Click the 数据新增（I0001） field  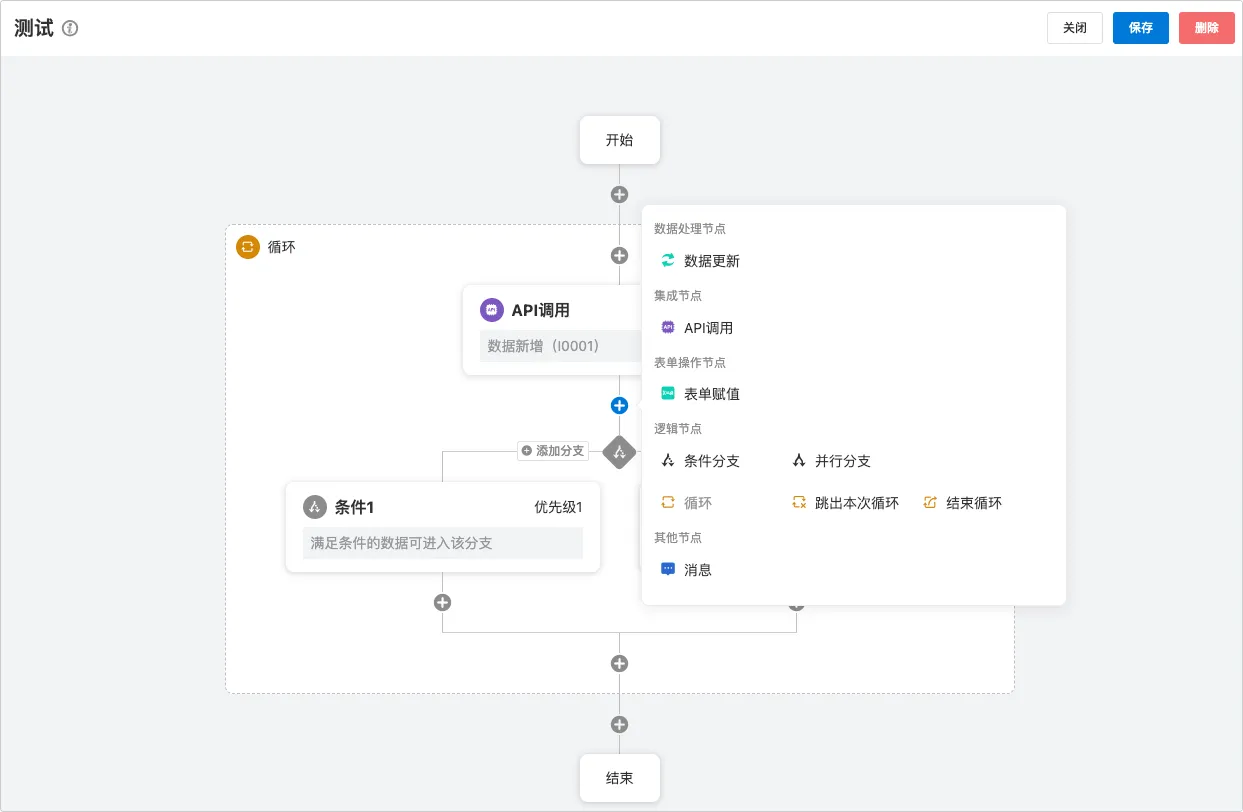point(560,346)
